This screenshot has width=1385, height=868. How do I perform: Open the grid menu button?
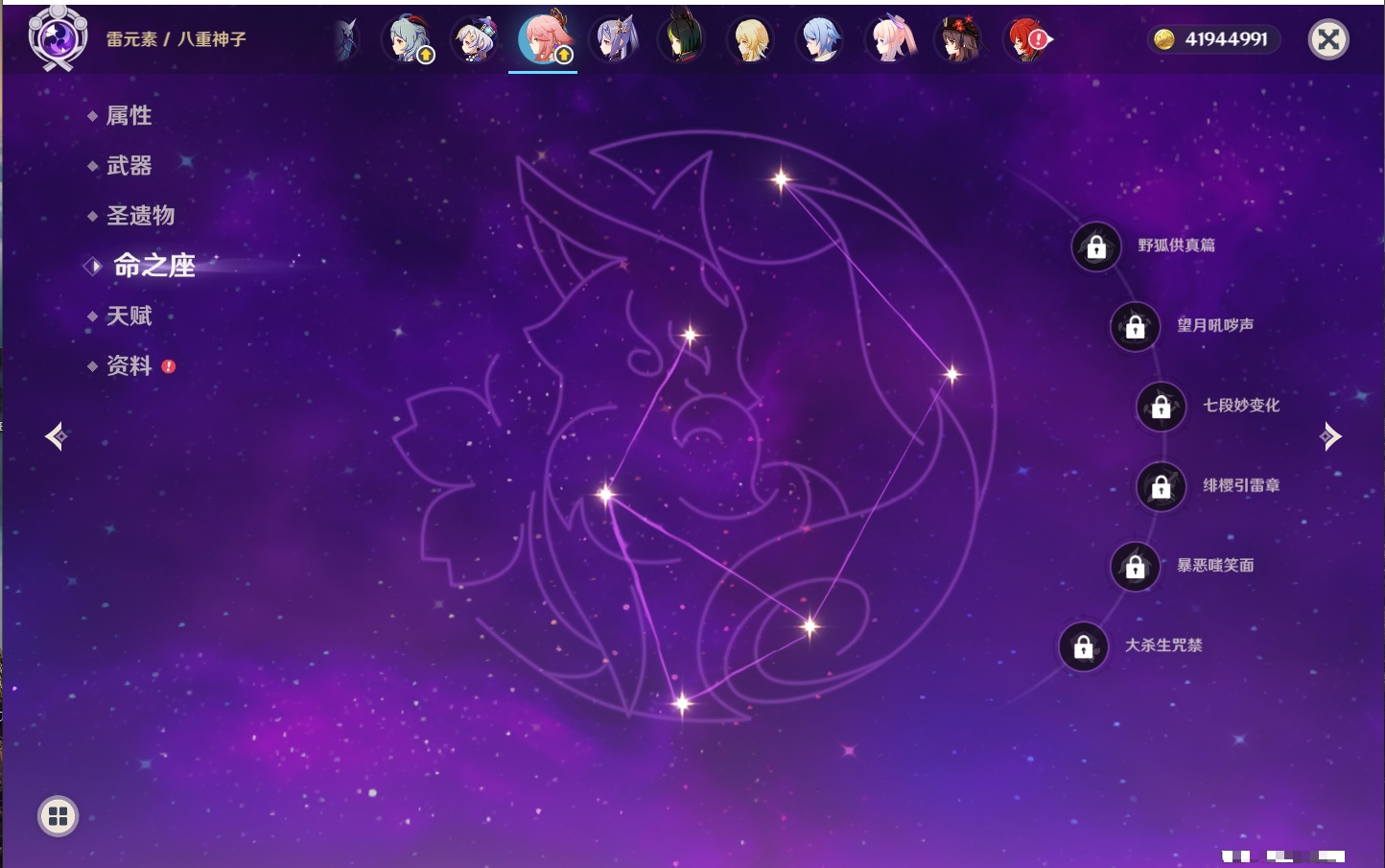[58, 816]
